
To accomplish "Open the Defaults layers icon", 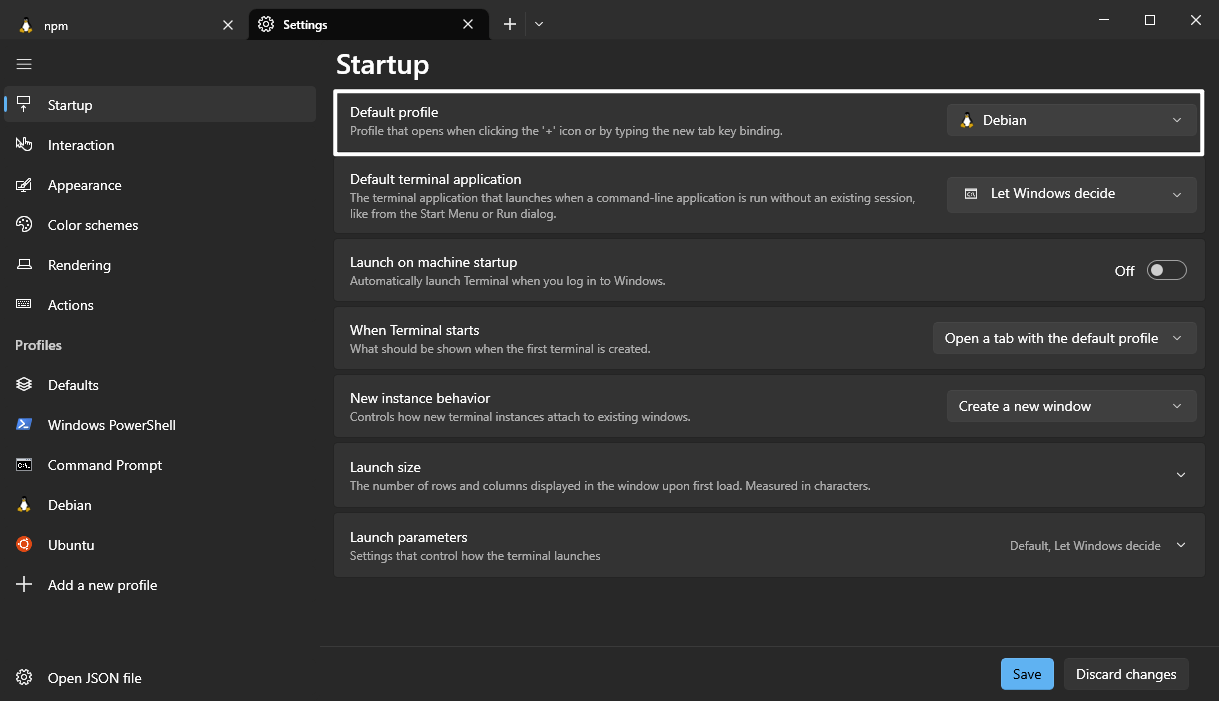I will coord(25,385).
